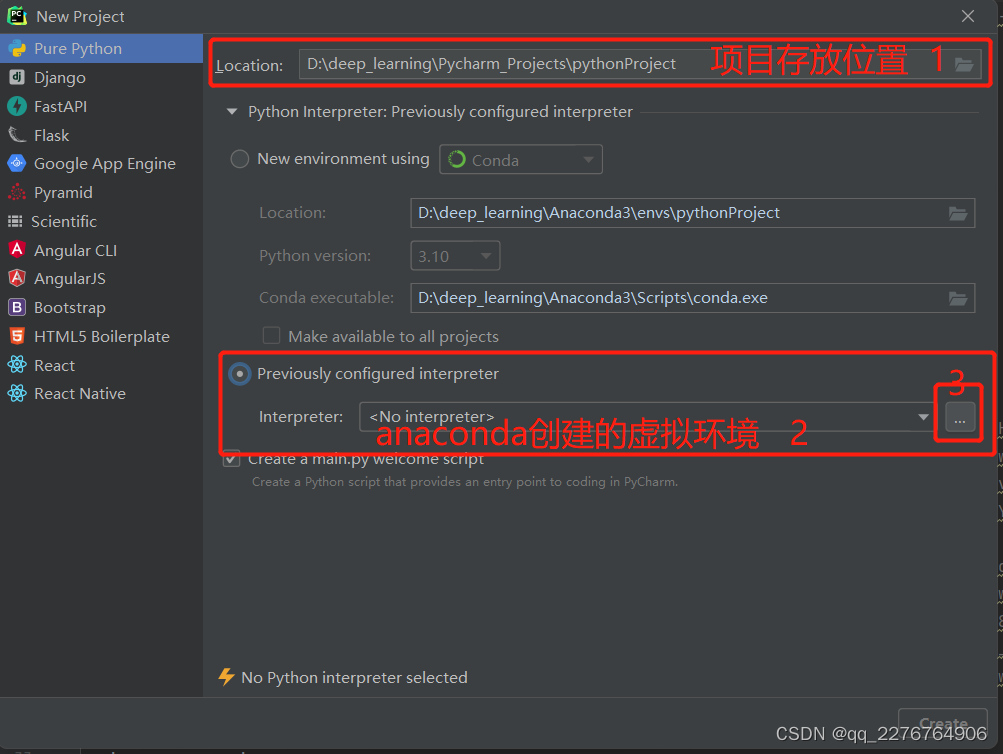Click the Pure Python project type icon

(17, 49)
